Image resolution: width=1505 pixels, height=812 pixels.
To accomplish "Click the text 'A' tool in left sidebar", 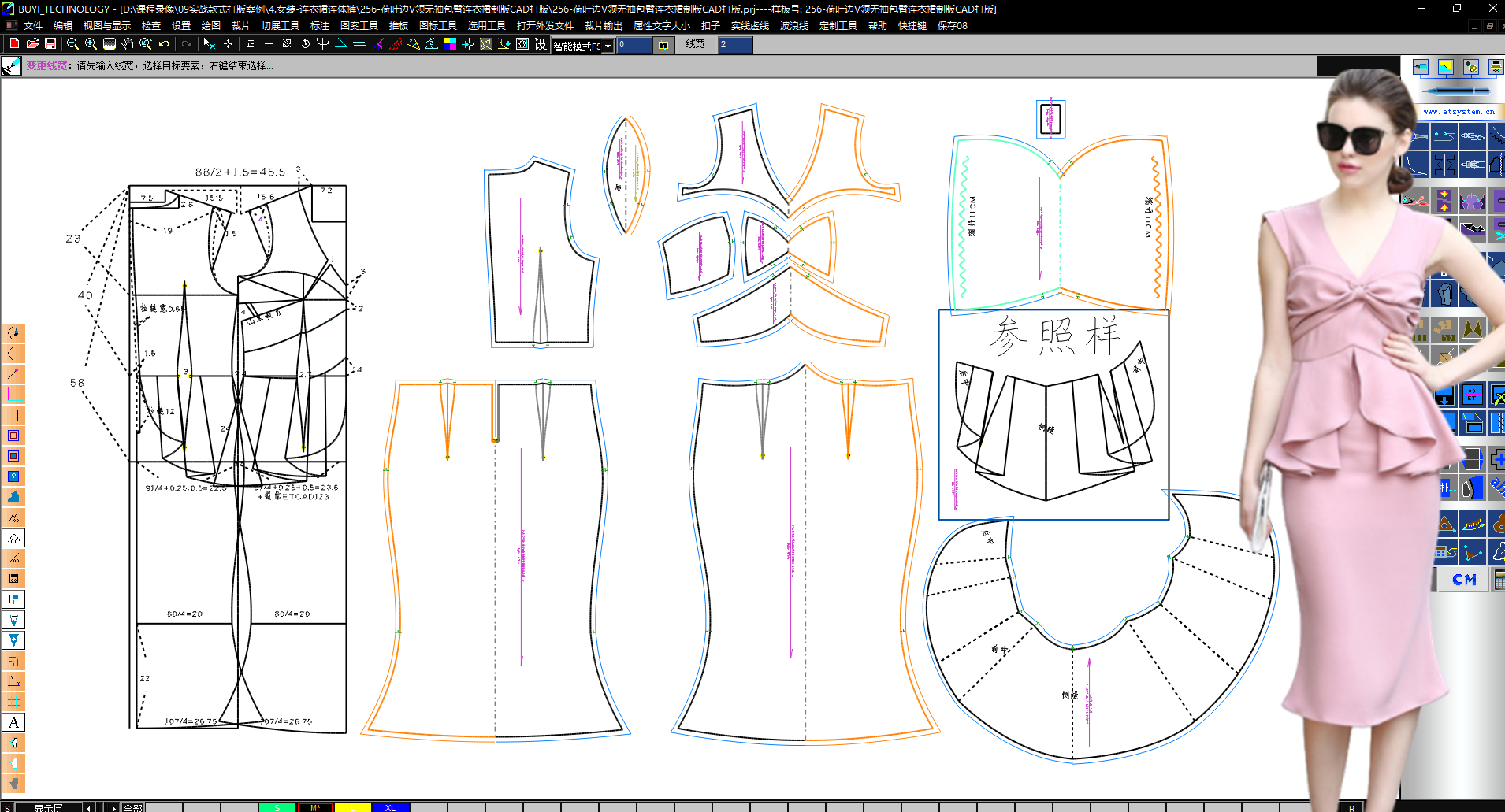I will [x=13, y=722].
